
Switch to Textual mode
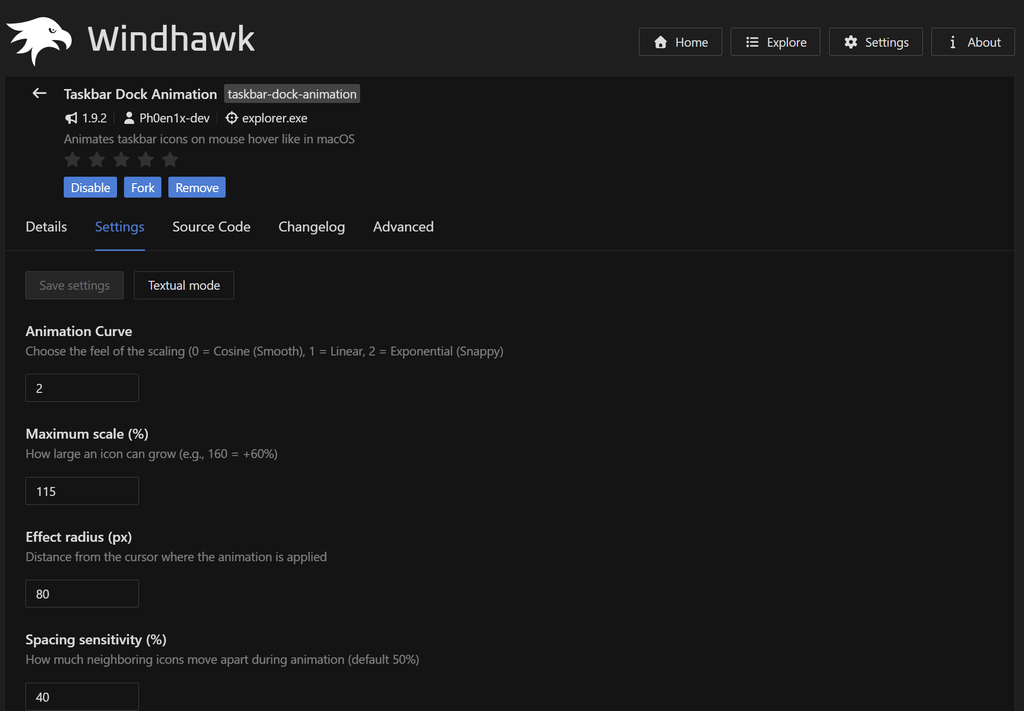click(184, 285)
